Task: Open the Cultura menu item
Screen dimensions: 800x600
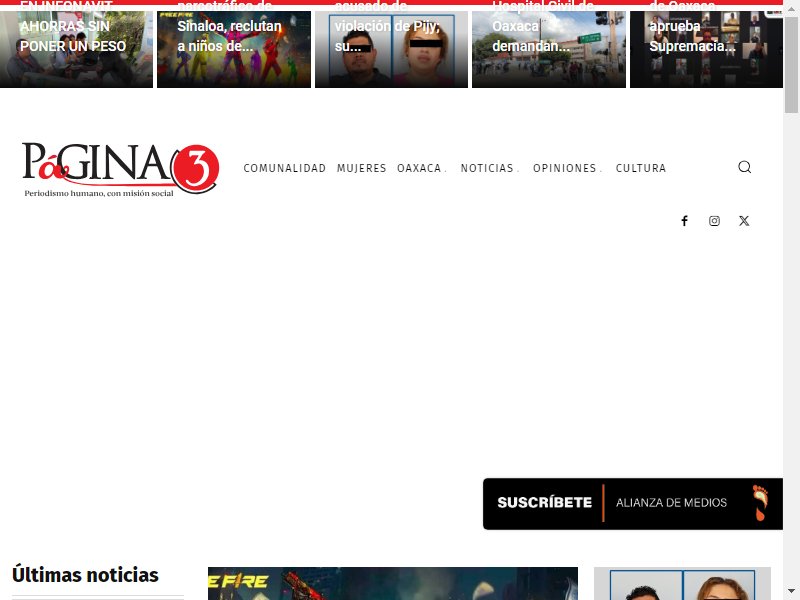Action: coord(641,168)
